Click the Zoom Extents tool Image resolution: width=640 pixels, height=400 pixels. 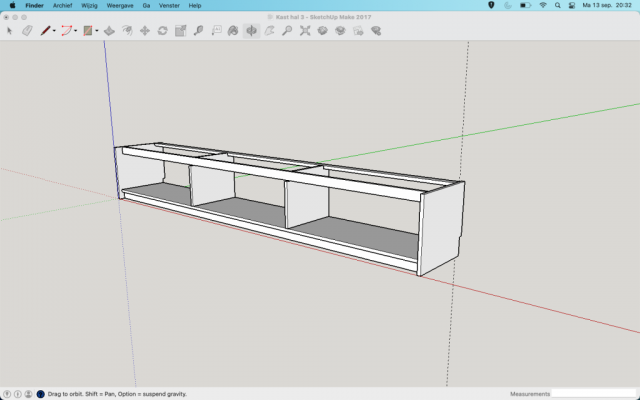(x=305, y=31)
